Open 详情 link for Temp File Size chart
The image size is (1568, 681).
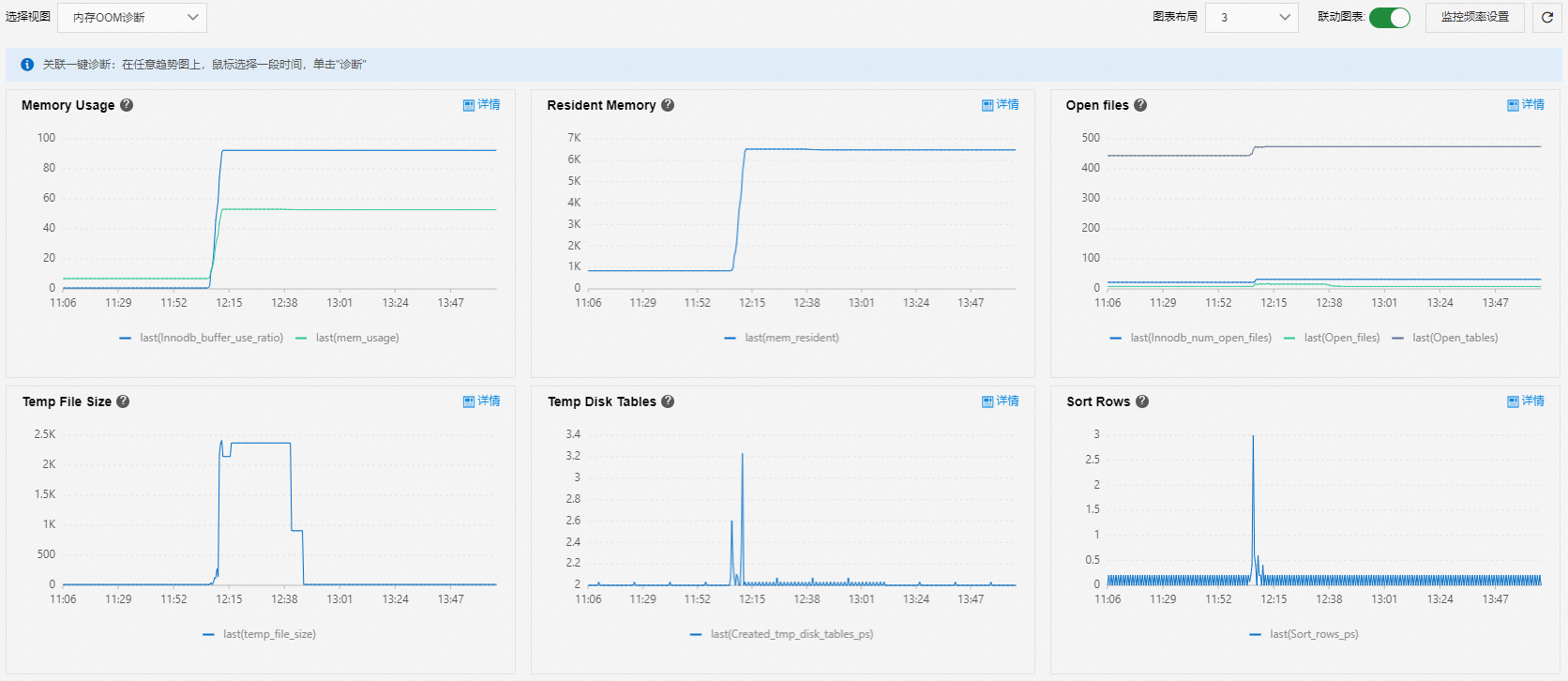pos(482,401)
